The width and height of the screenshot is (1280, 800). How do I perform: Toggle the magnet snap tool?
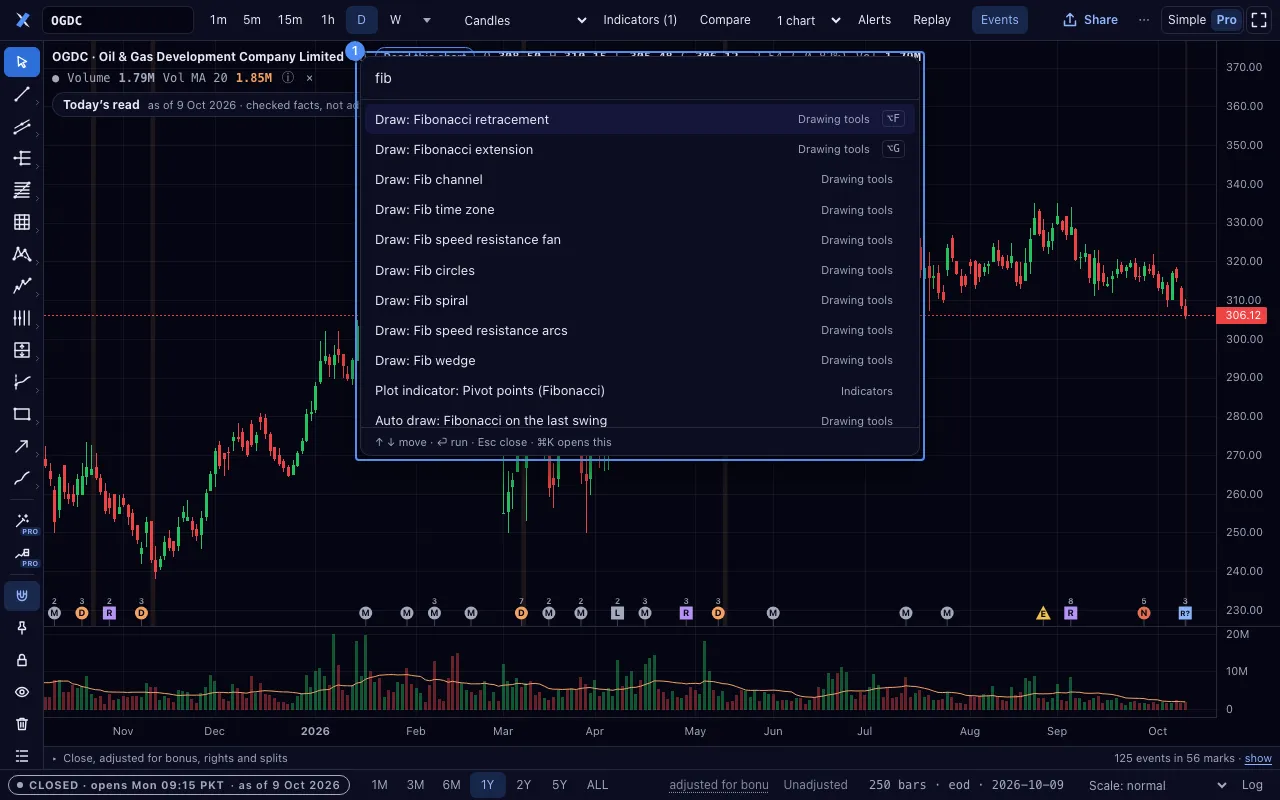(x=22, y=597)
